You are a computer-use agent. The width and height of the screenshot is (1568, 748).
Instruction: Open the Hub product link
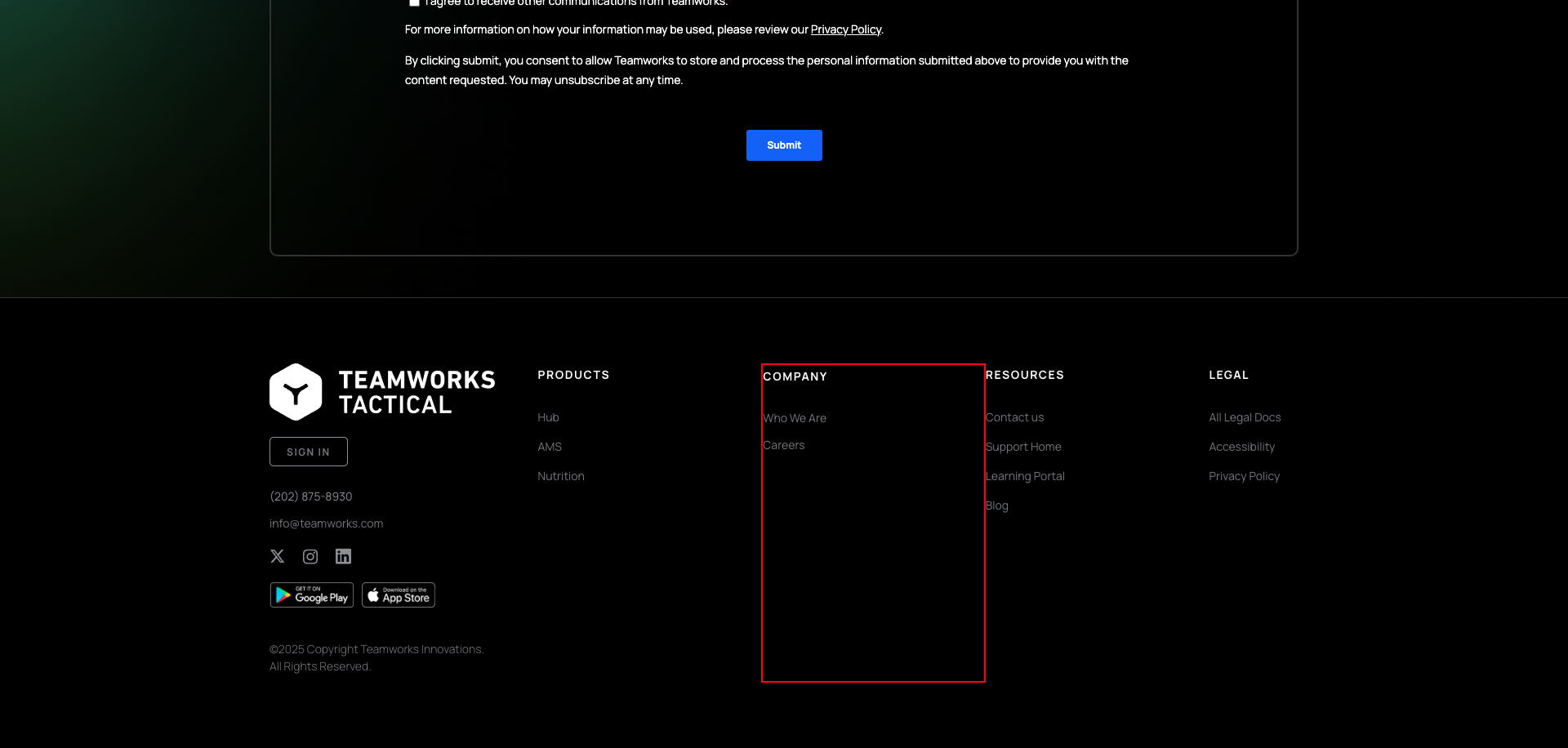547,417
